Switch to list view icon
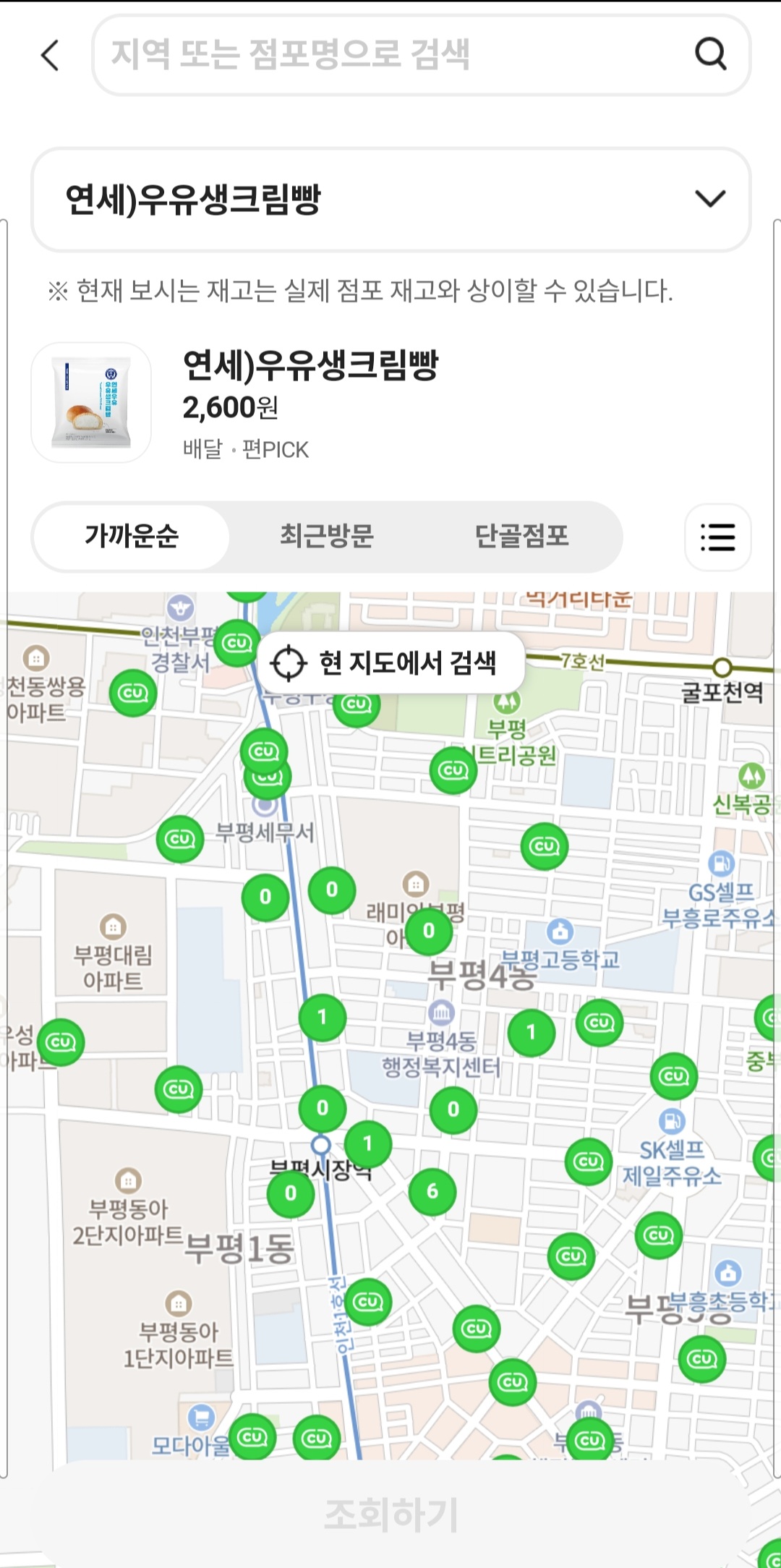The height and width of the screenshot is (1568, 781). pyautogui.click(x=718, y=537)
